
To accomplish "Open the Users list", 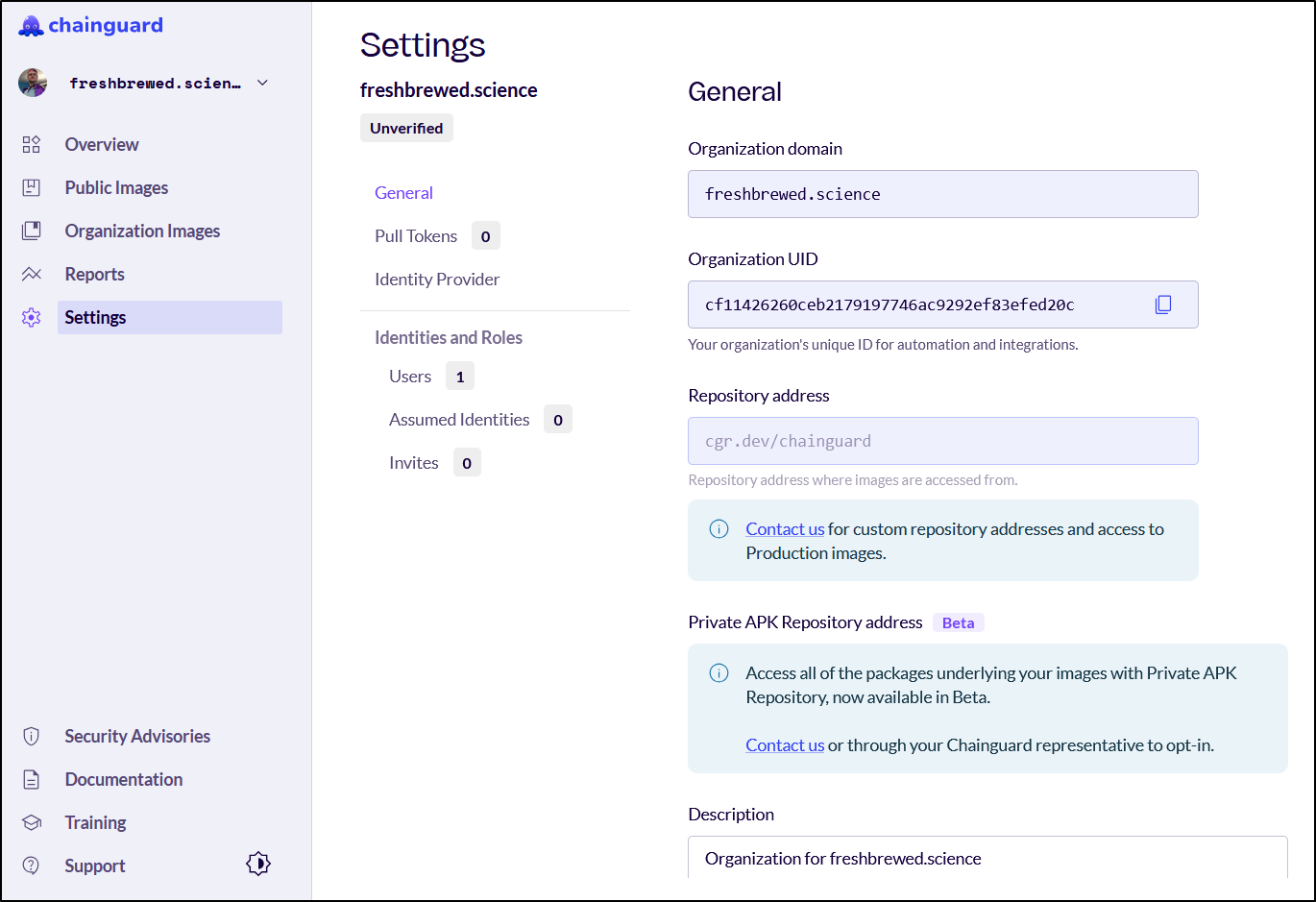I will tap(410, 376).
